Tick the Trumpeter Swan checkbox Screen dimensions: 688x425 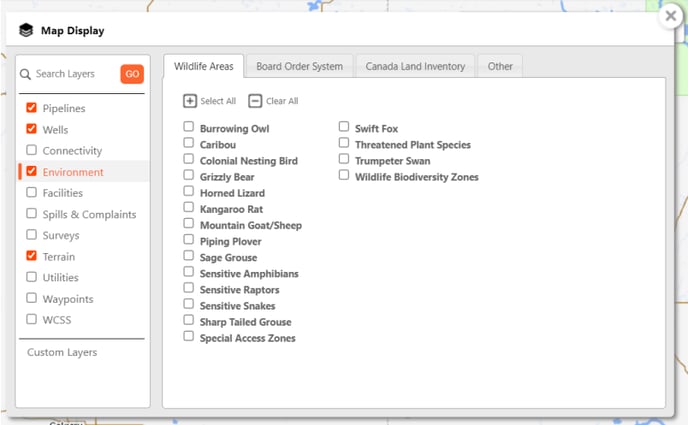pos(344,160)
